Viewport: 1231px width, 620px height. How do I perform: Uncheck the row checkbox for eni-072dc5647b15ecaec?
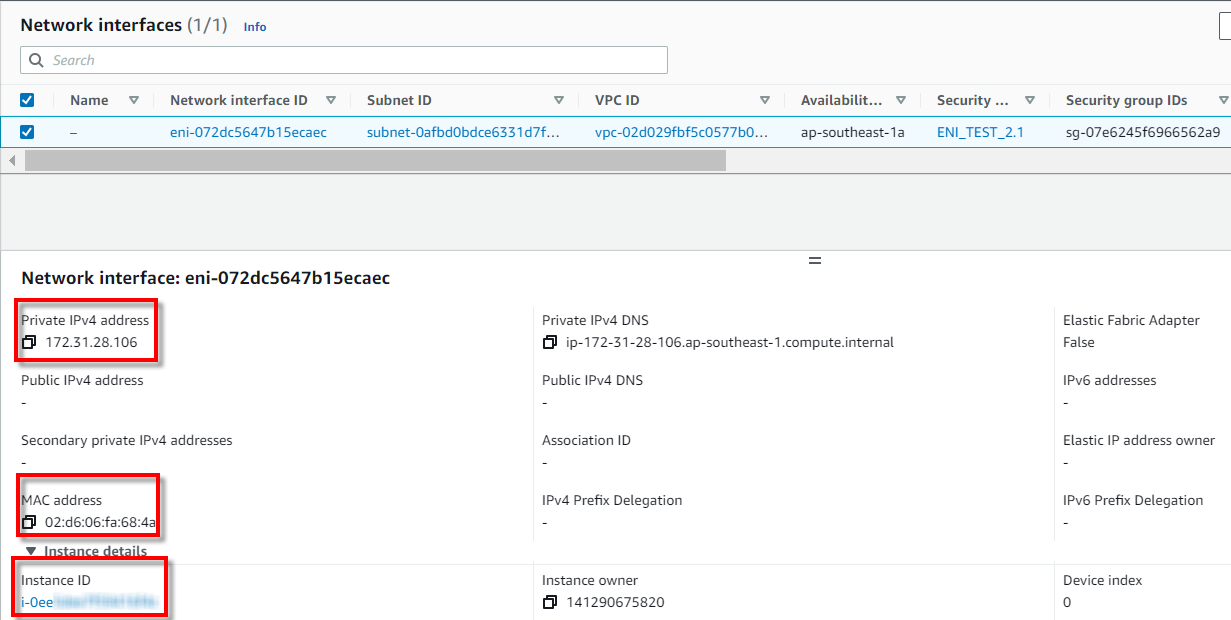[27, 131]
